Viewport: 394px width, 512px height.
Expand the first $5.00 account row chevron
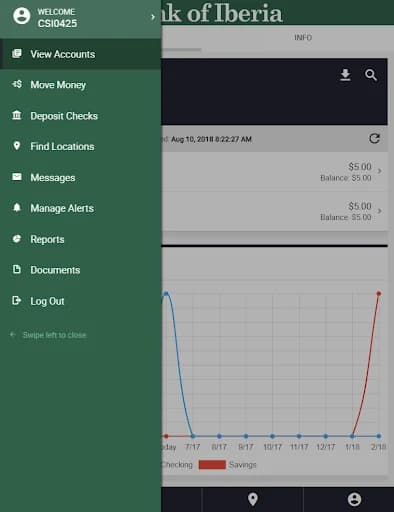[379, 171]
